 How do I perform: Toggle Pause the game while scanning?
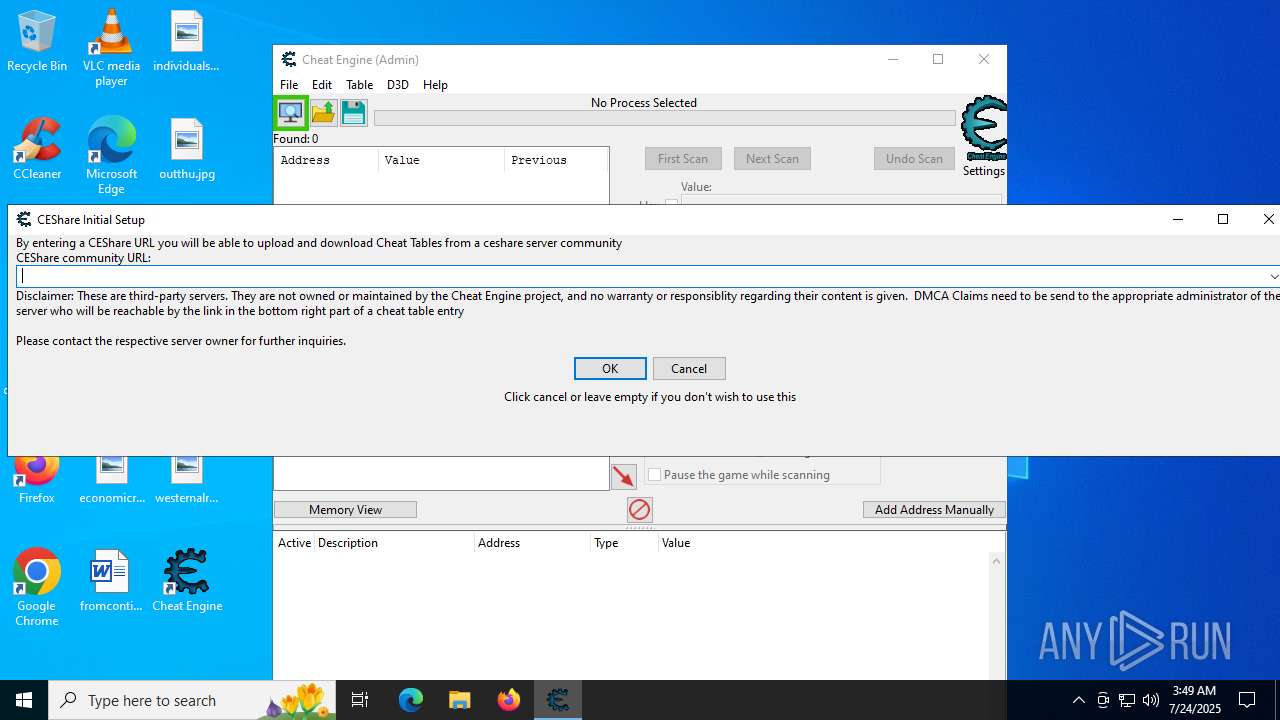tap(655, 475)
